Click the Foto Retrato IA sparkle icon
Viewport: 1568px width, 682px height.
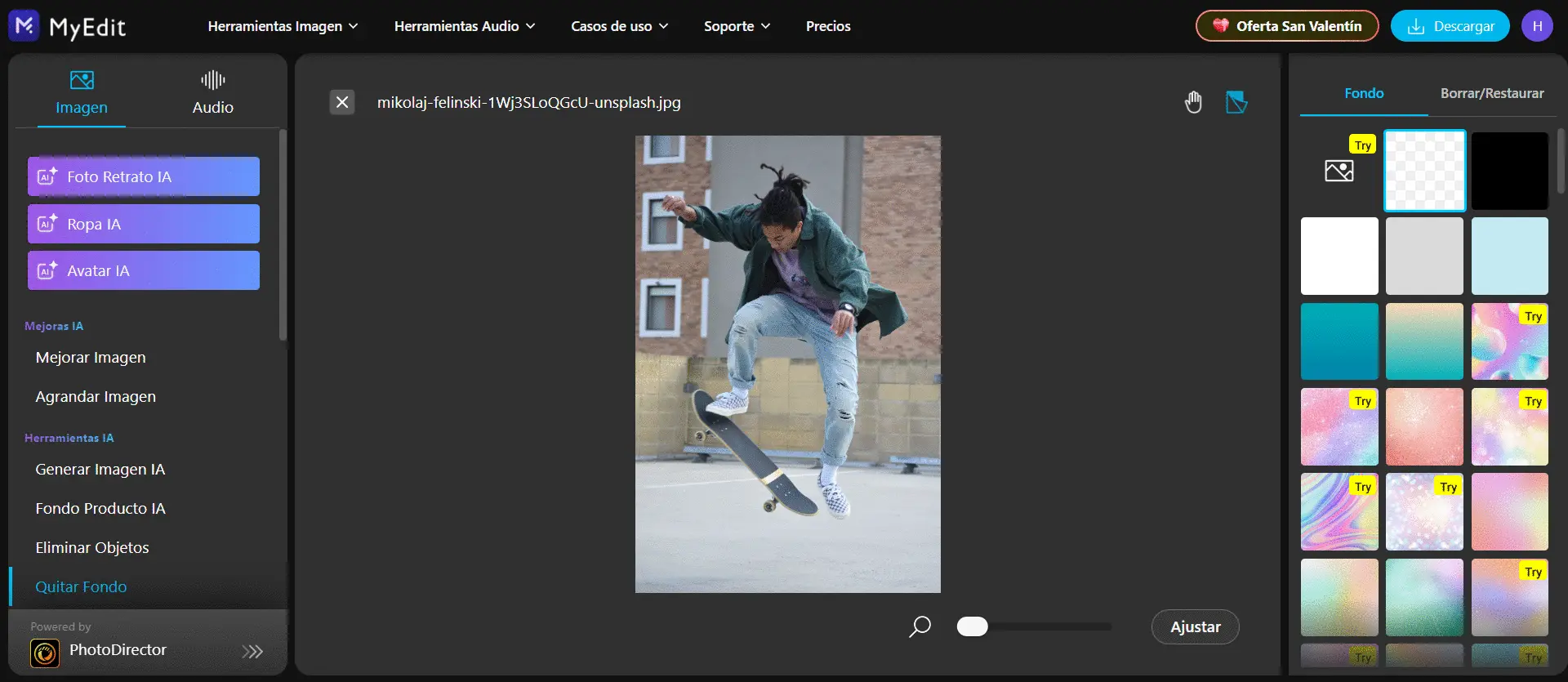click(47, 176)
